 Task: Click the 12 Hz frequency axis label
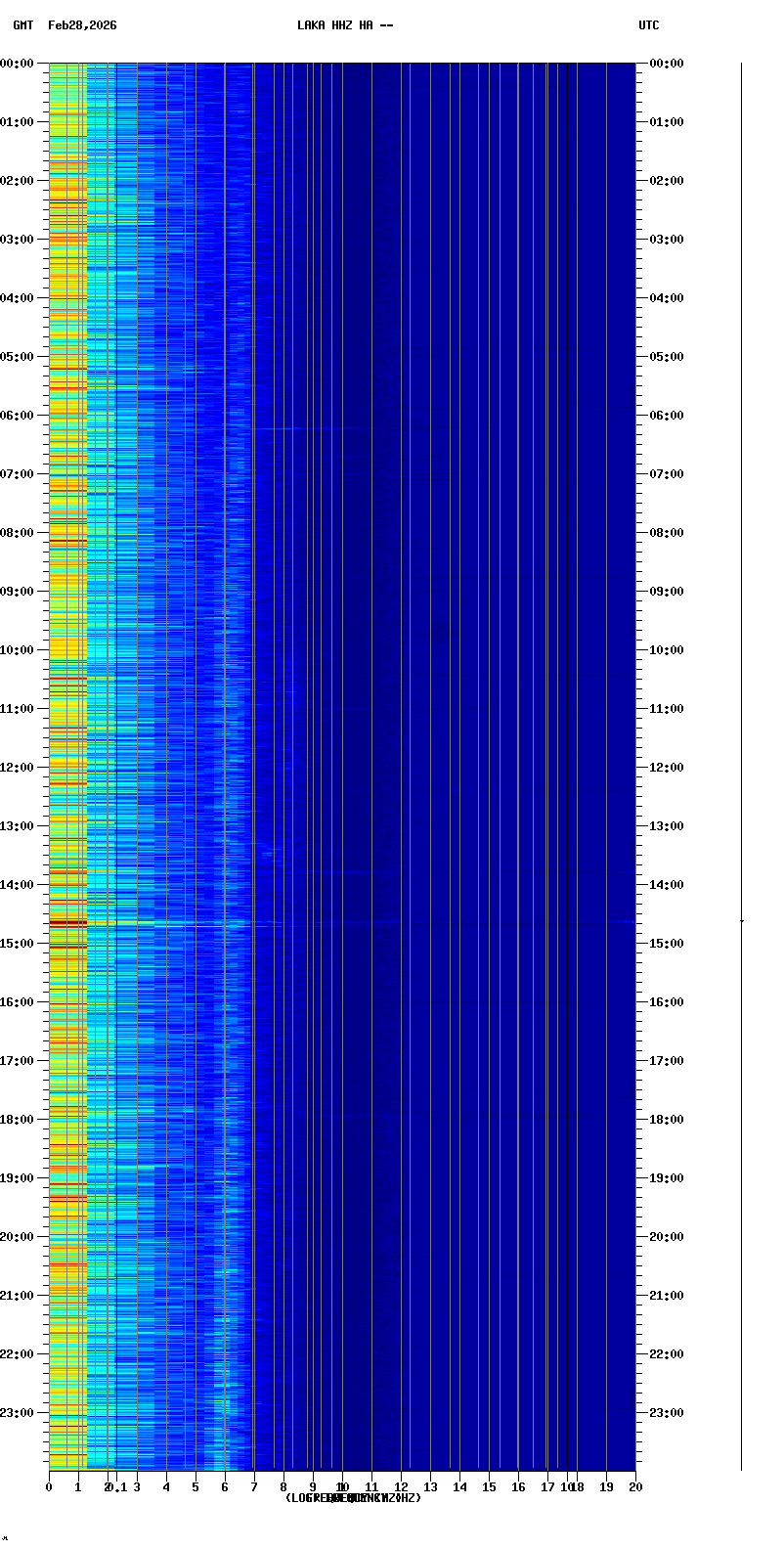(401, 1487)
